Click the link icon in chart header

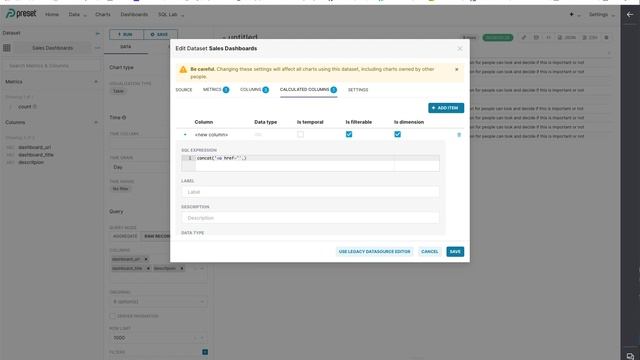coord(524,38)
